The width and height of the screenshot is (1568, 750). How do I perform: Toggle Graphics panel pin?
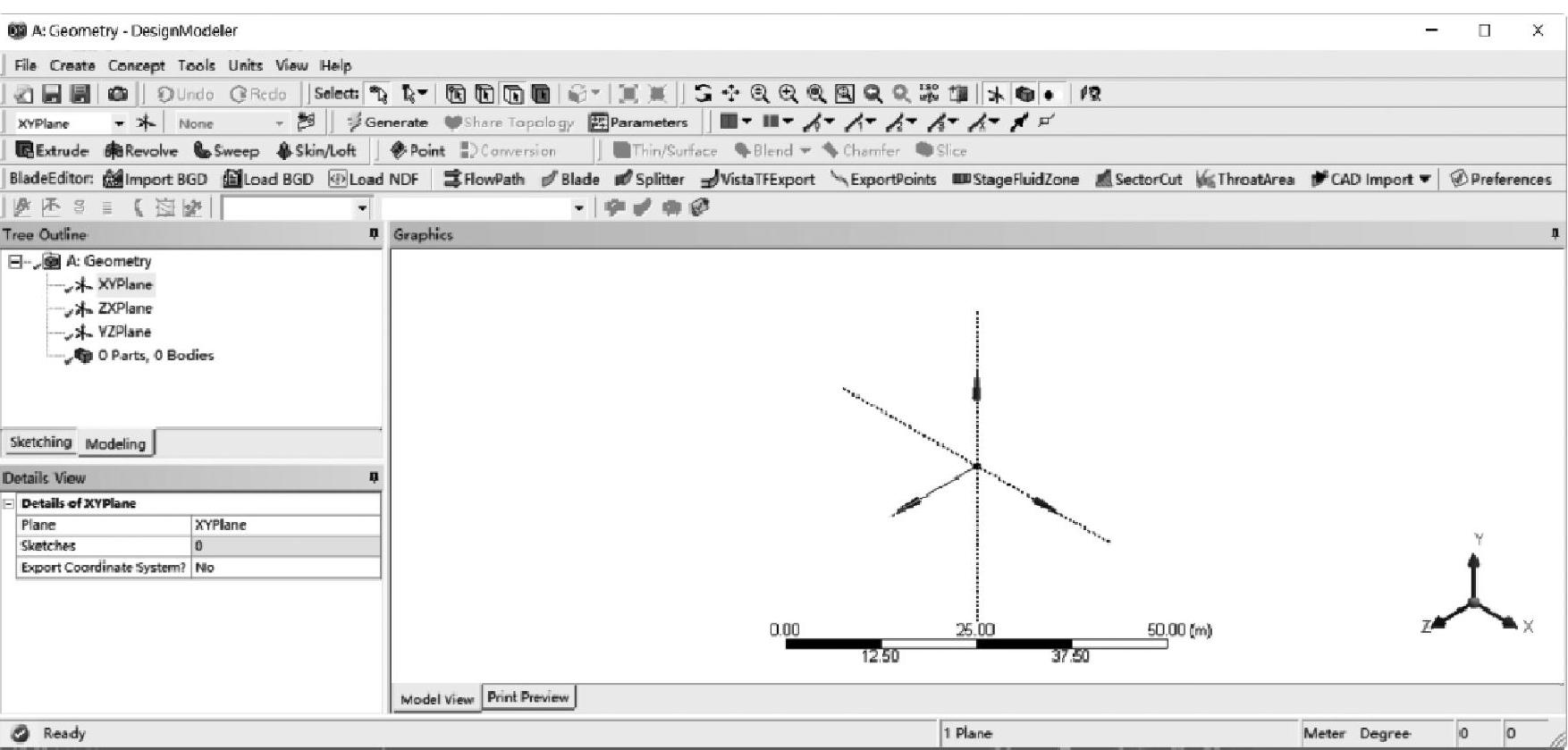(x=1555, y=234)
